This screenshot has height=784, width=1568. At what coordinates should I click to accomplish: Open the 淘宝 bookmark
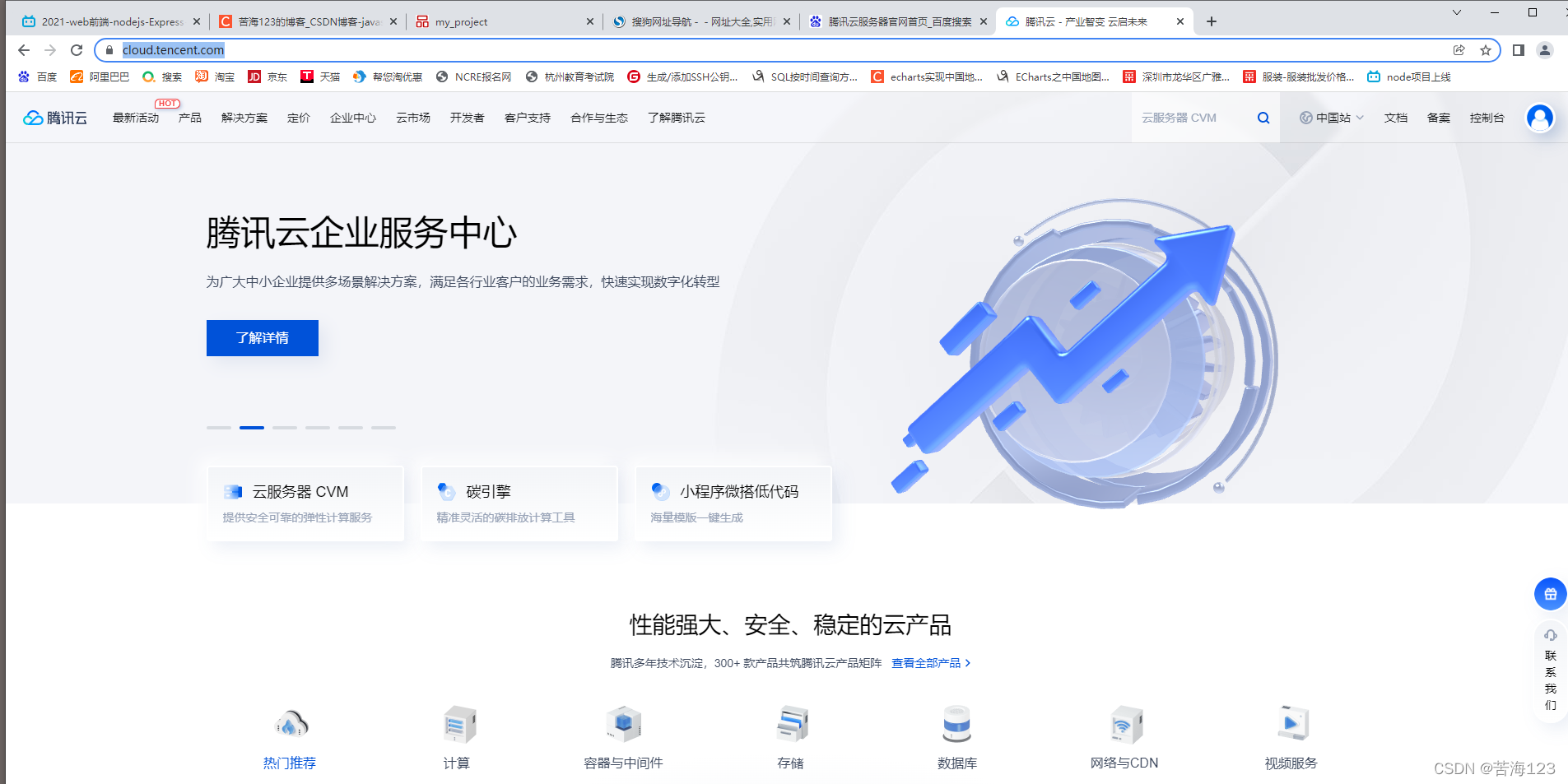pyautogui.click(x=215, y=77)
